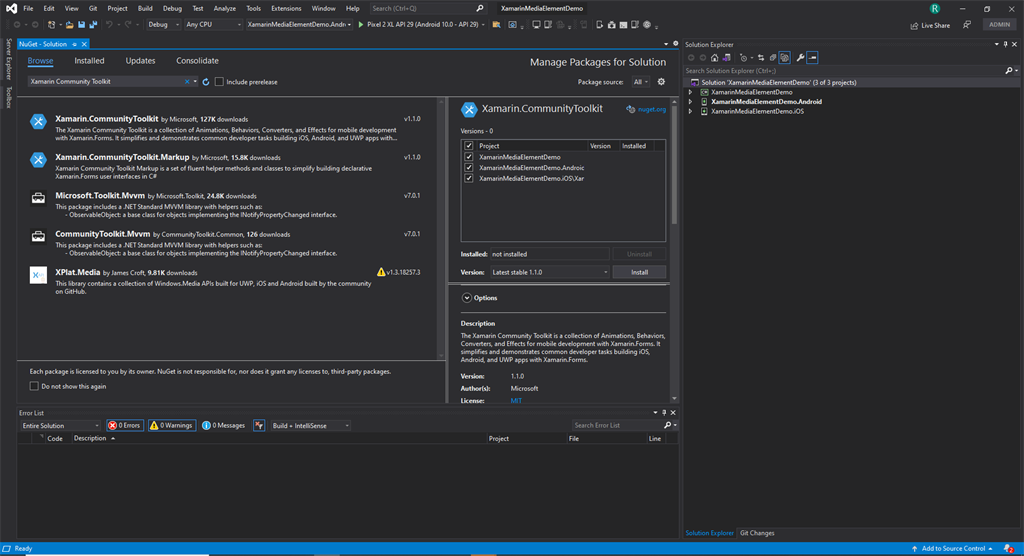Click the refresh icon beside package search
Screen dimensions: 1024x556
pyautogui.click(x=206, y=82)
